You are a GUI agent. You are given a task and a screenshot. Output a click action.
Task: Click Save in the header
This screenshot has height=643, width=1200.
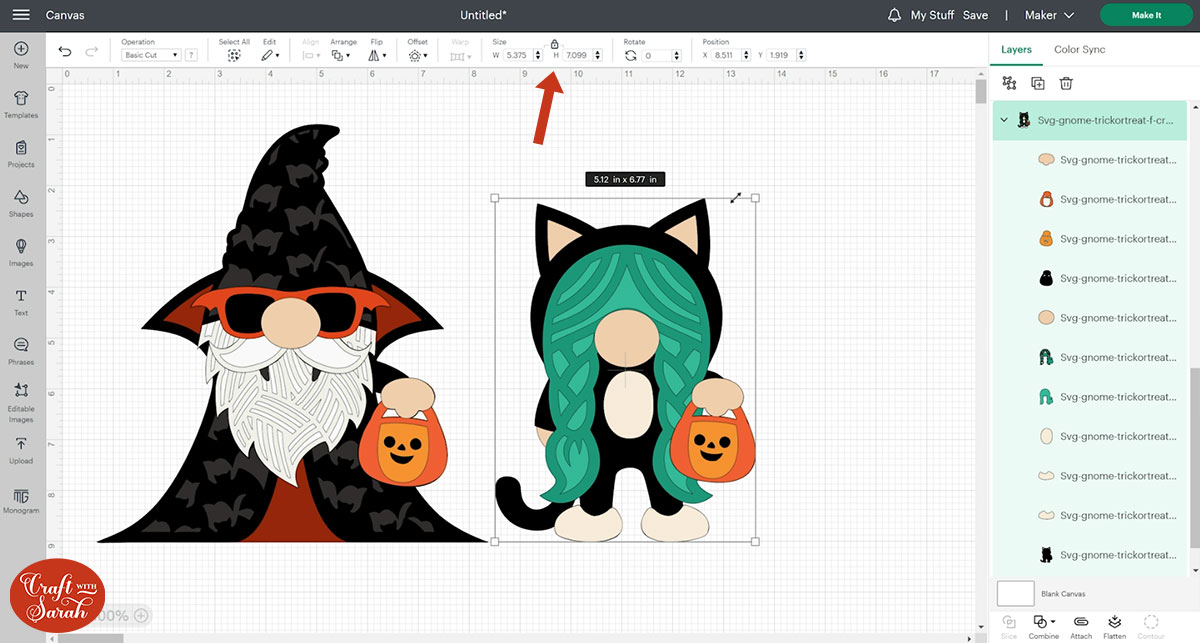(x=975, y=15)
